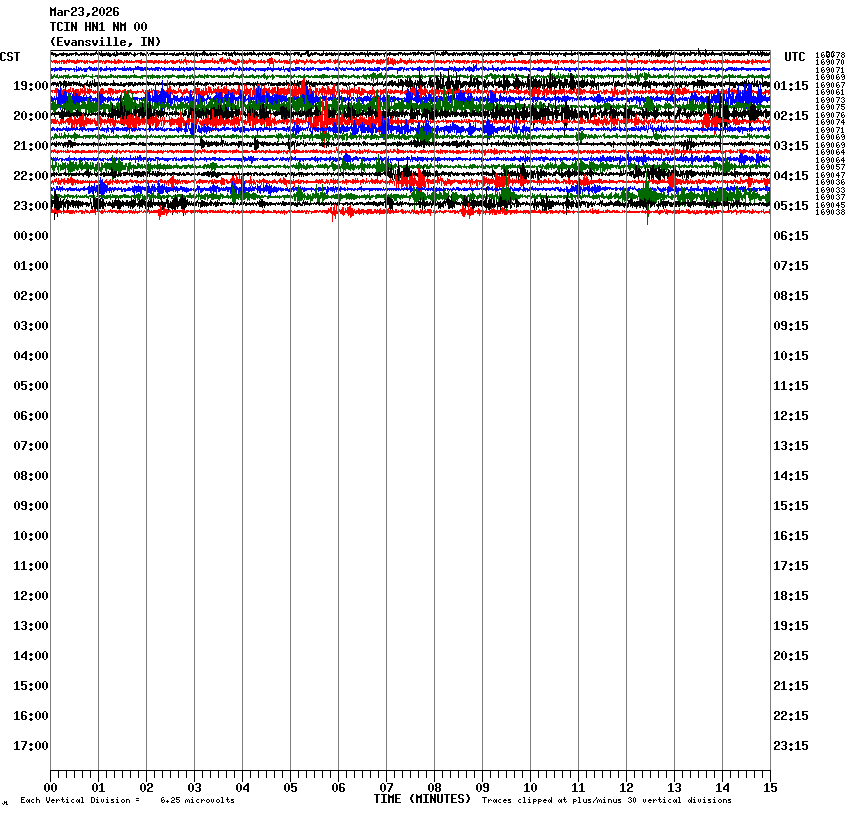Image resolution: width=850 pixels, height=814 pixels.
Task: Select the TCIN HN1 NM 00 station label
Action: pyautogui.click(x=98, y=27)
